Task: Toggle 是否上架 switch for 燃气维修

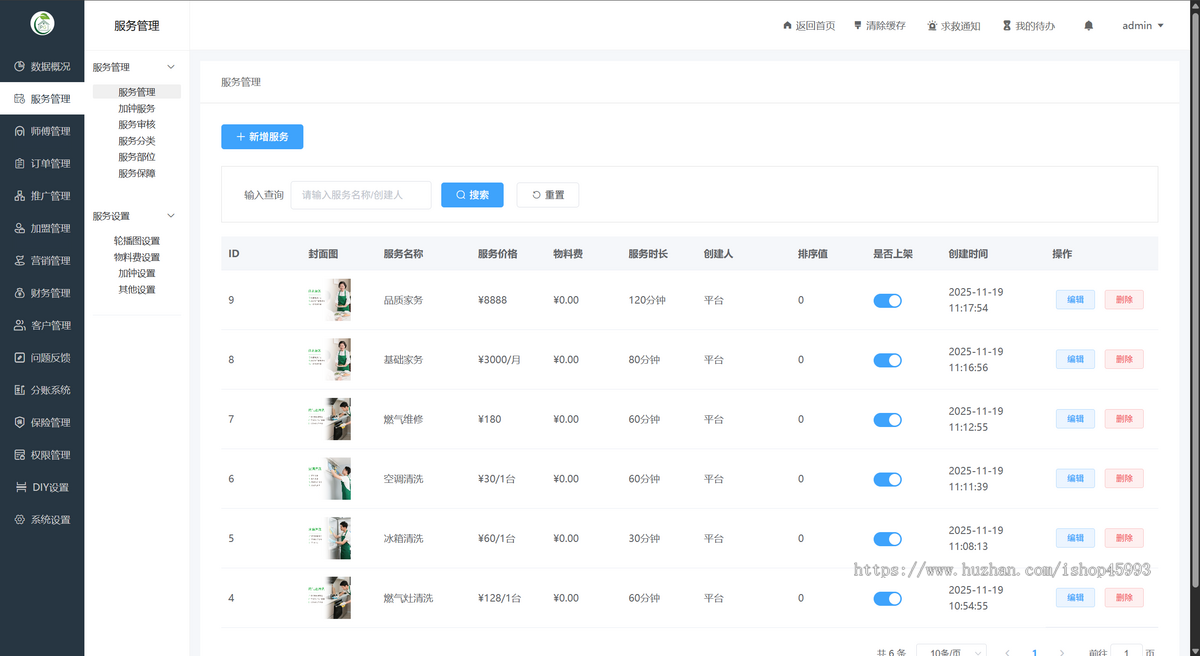Action: (x=887, y=418)
